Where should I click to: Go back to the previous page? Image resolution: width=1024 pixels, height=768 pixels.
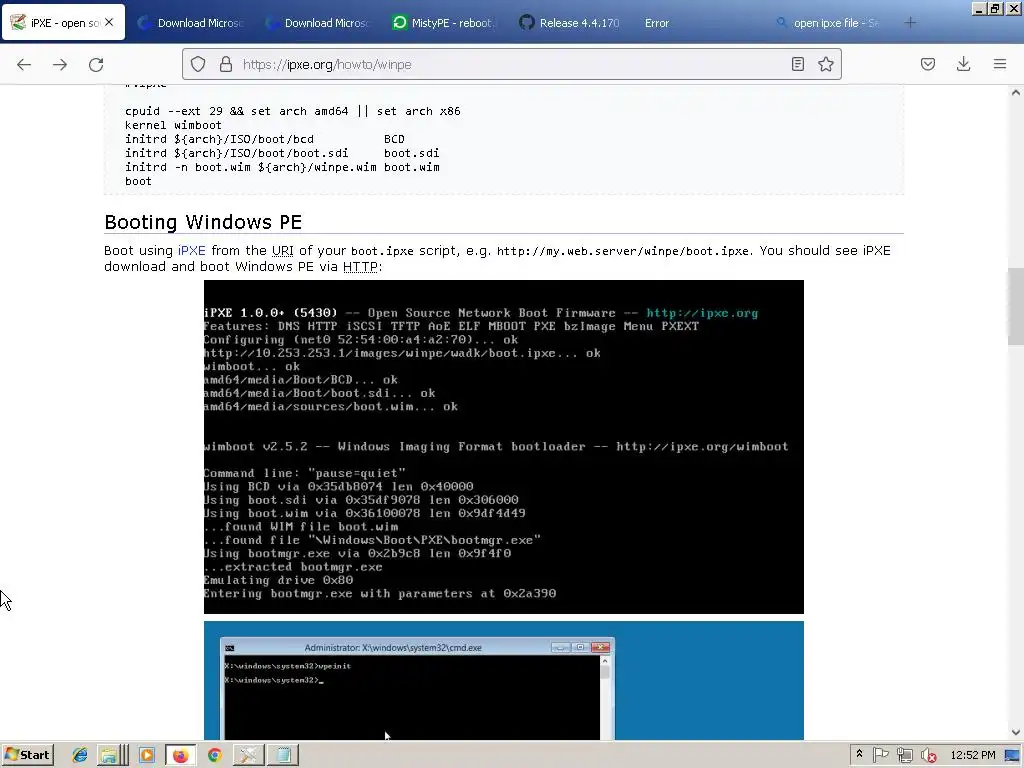coord(24,64)
